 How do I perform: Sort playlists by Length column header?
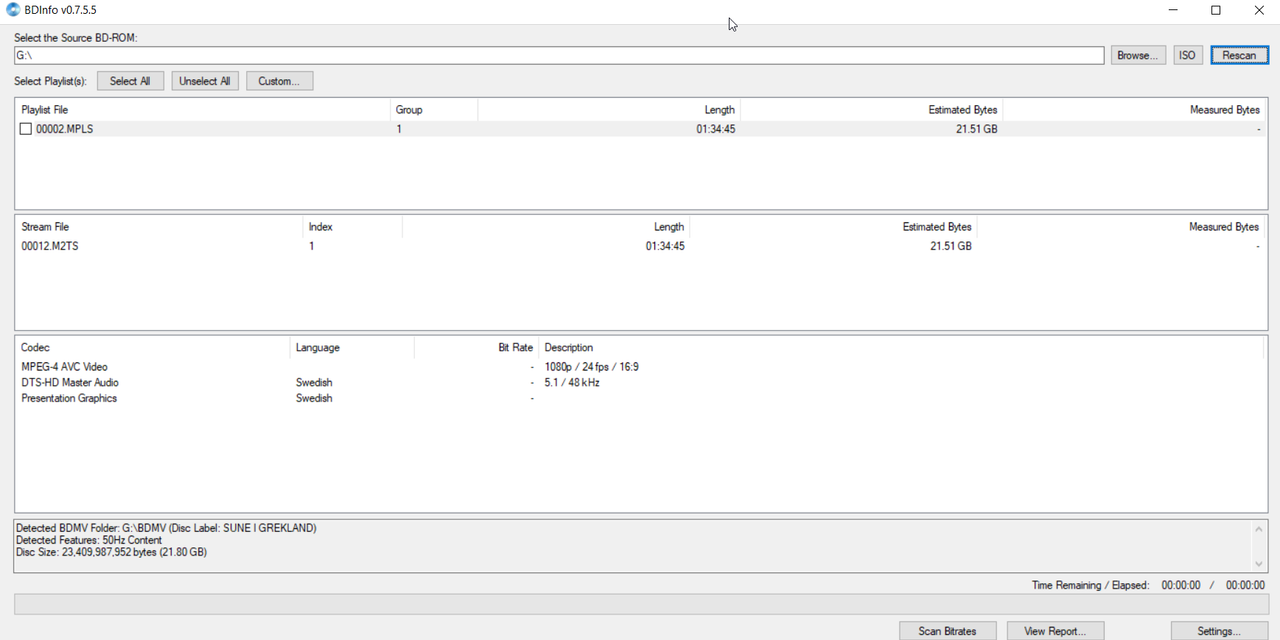point(609,110)
